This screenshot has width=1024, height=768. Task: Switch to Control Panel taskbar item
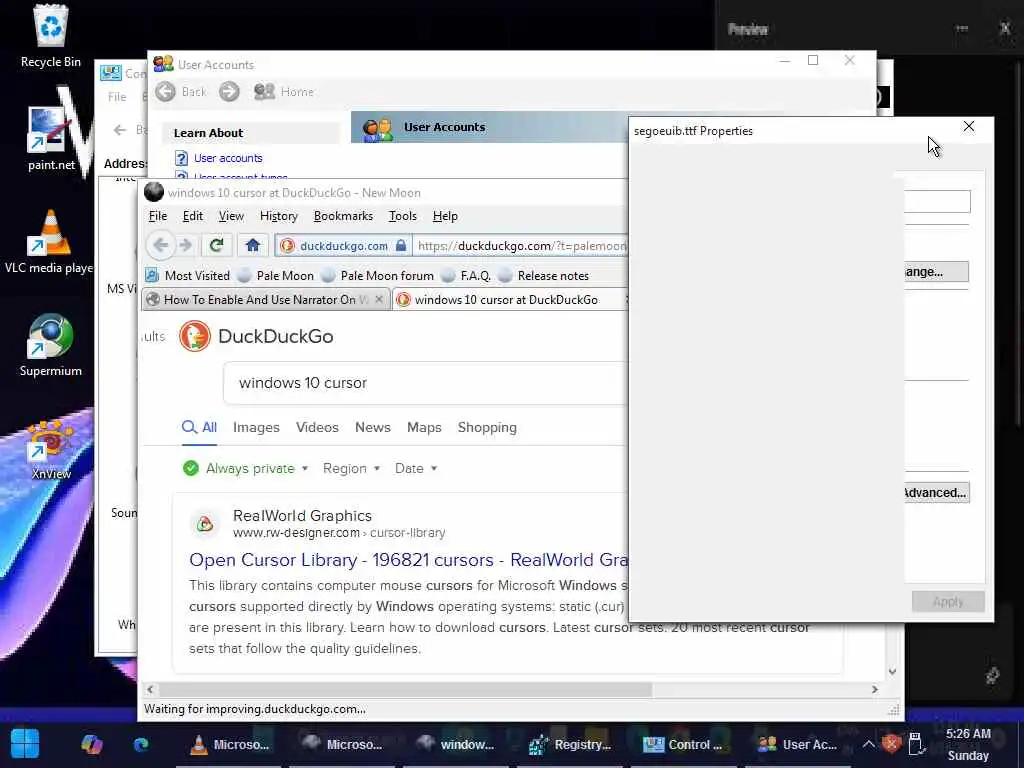[x=684, y=744]
